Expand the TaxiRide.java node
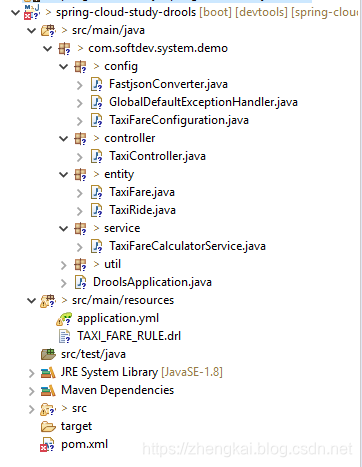The width and height of the screenshot is (362, 467). coord(80,211)
